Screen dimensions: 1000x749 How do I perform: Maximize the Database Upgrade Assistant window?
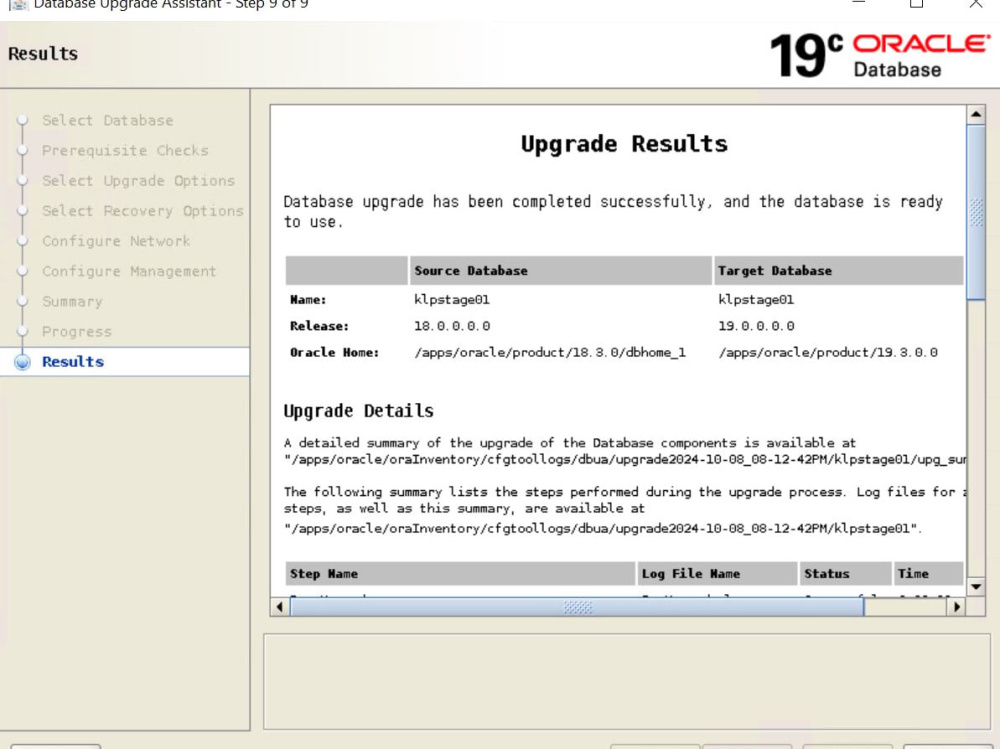click(x=916, y=3)
